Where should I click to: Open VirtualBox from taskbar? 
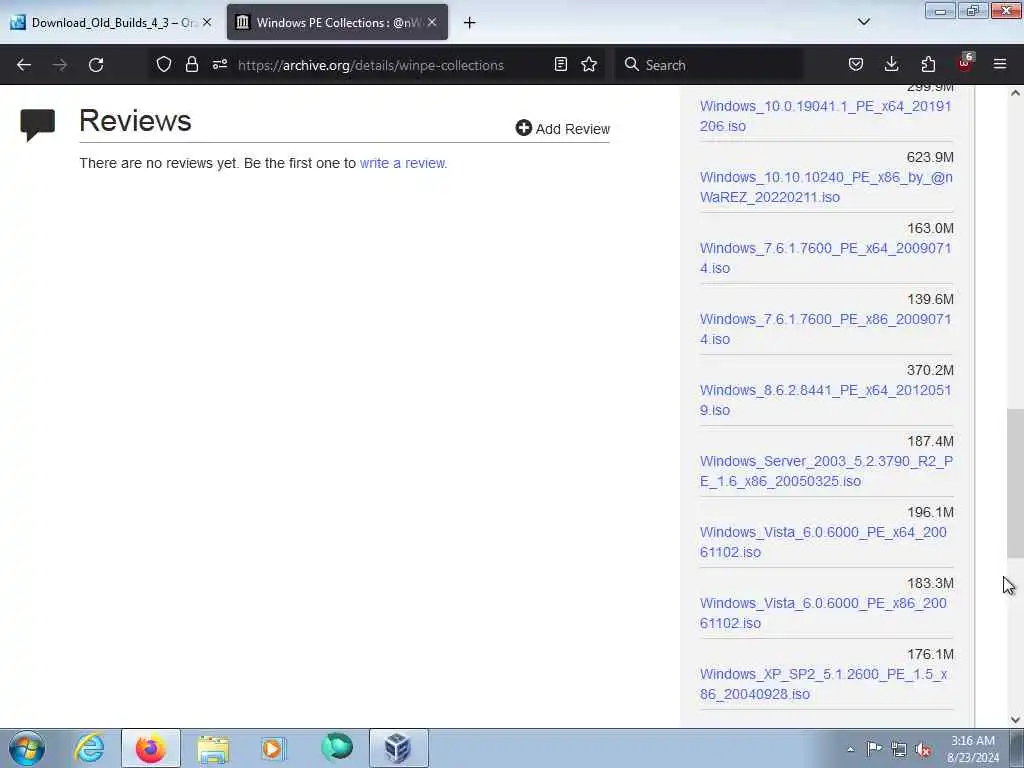click(x=398, y=748)
